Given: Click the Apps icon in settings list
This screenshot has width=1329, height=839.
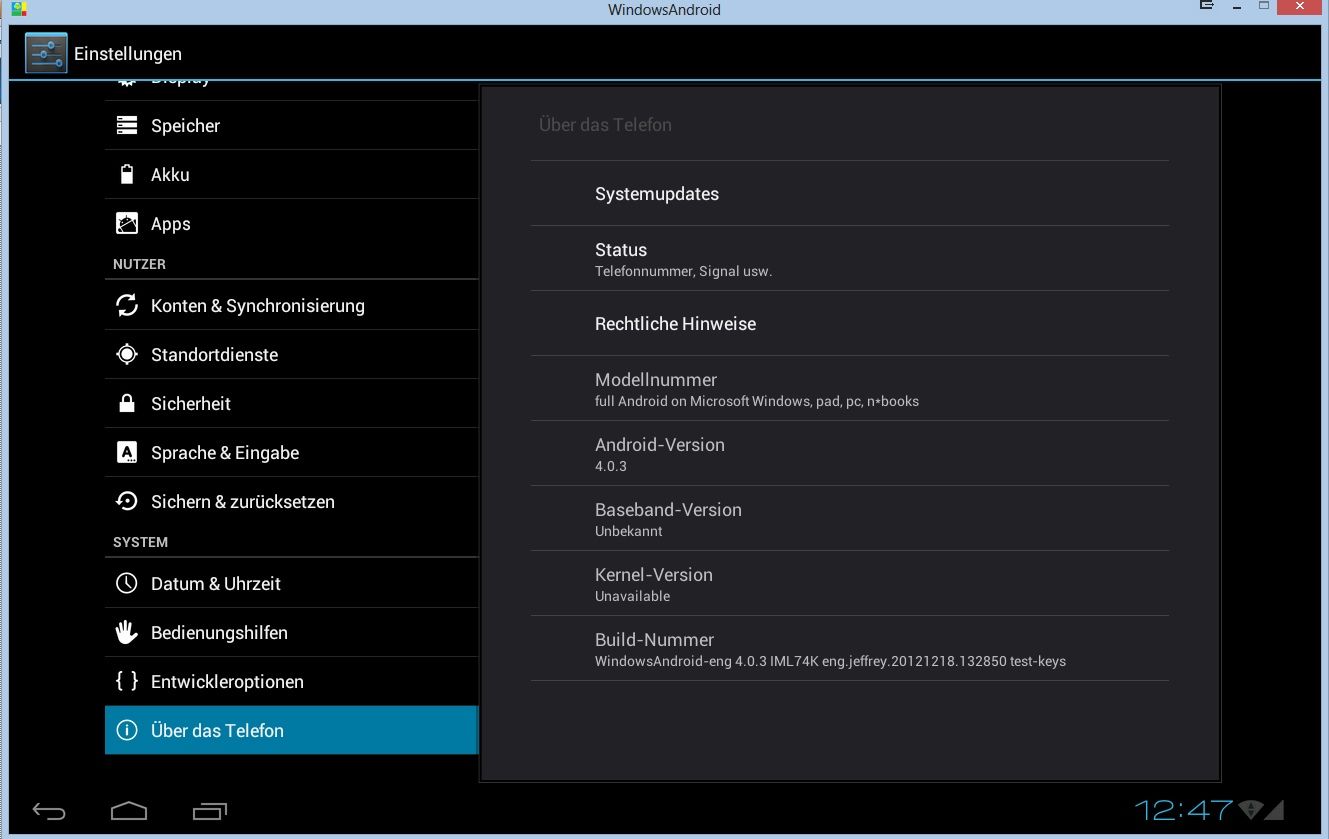Looking at the screenshot, I should [x=127, y=224].
